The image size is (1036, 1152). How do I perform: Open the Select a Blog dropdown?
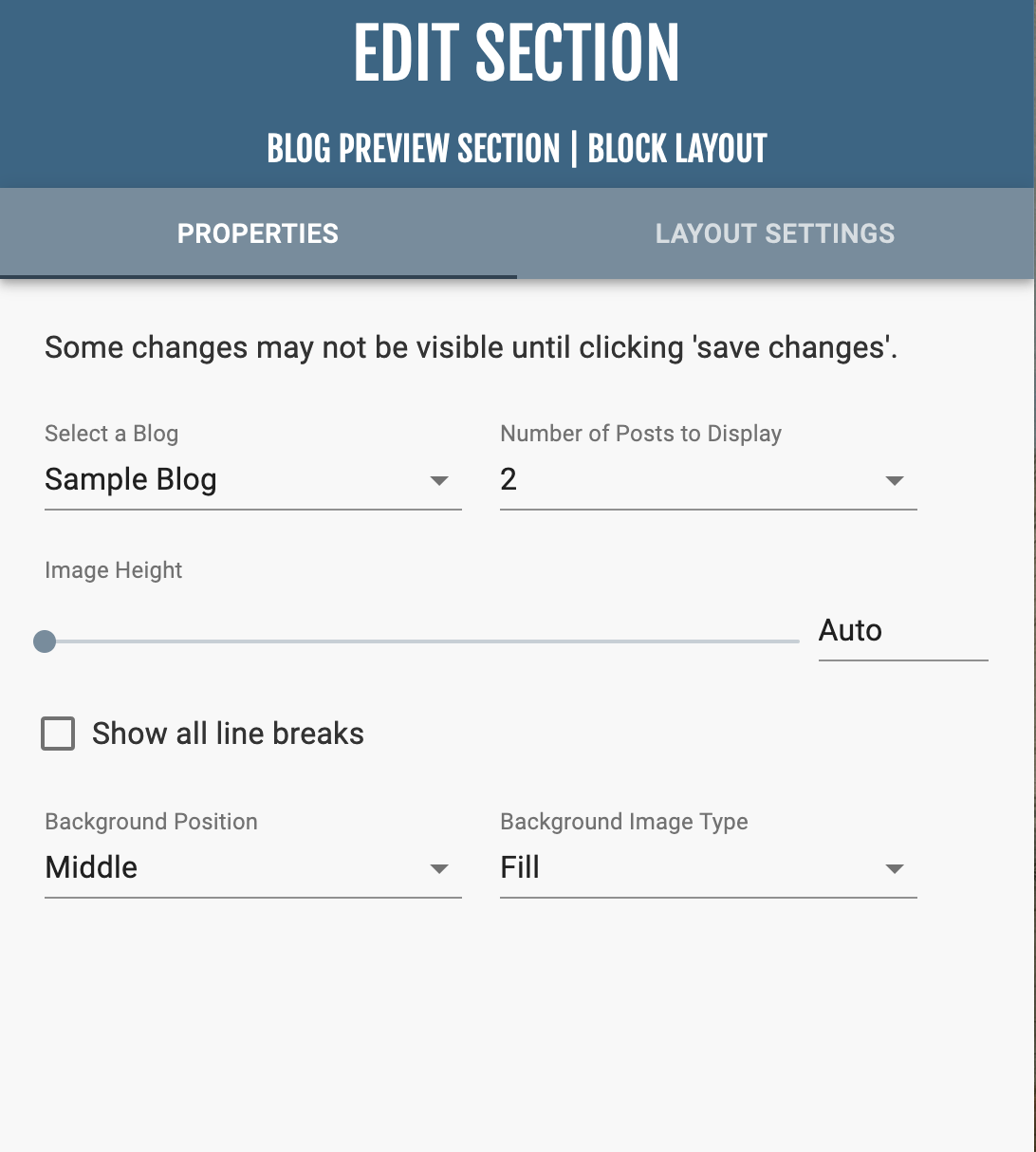[x=237, y=480]
